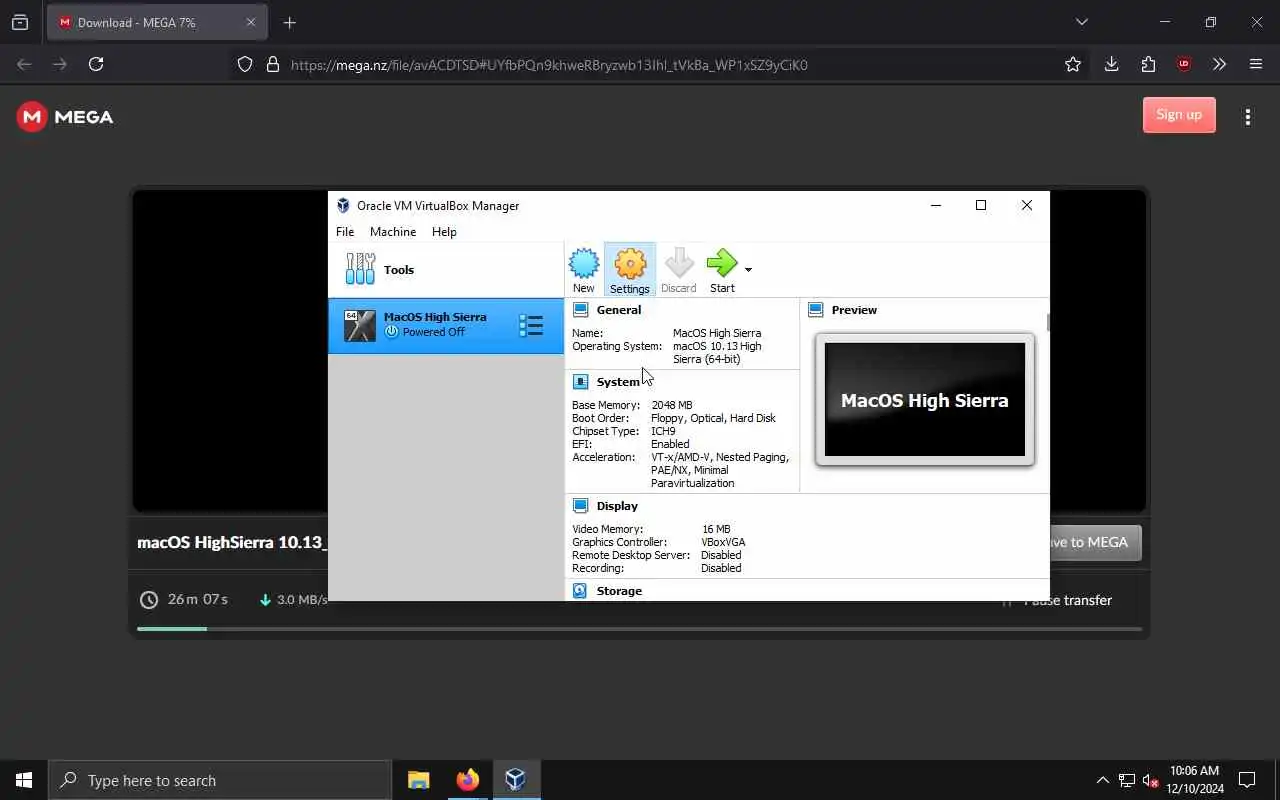
Task: Open the Windows Start menu
Action: [24, 780]
